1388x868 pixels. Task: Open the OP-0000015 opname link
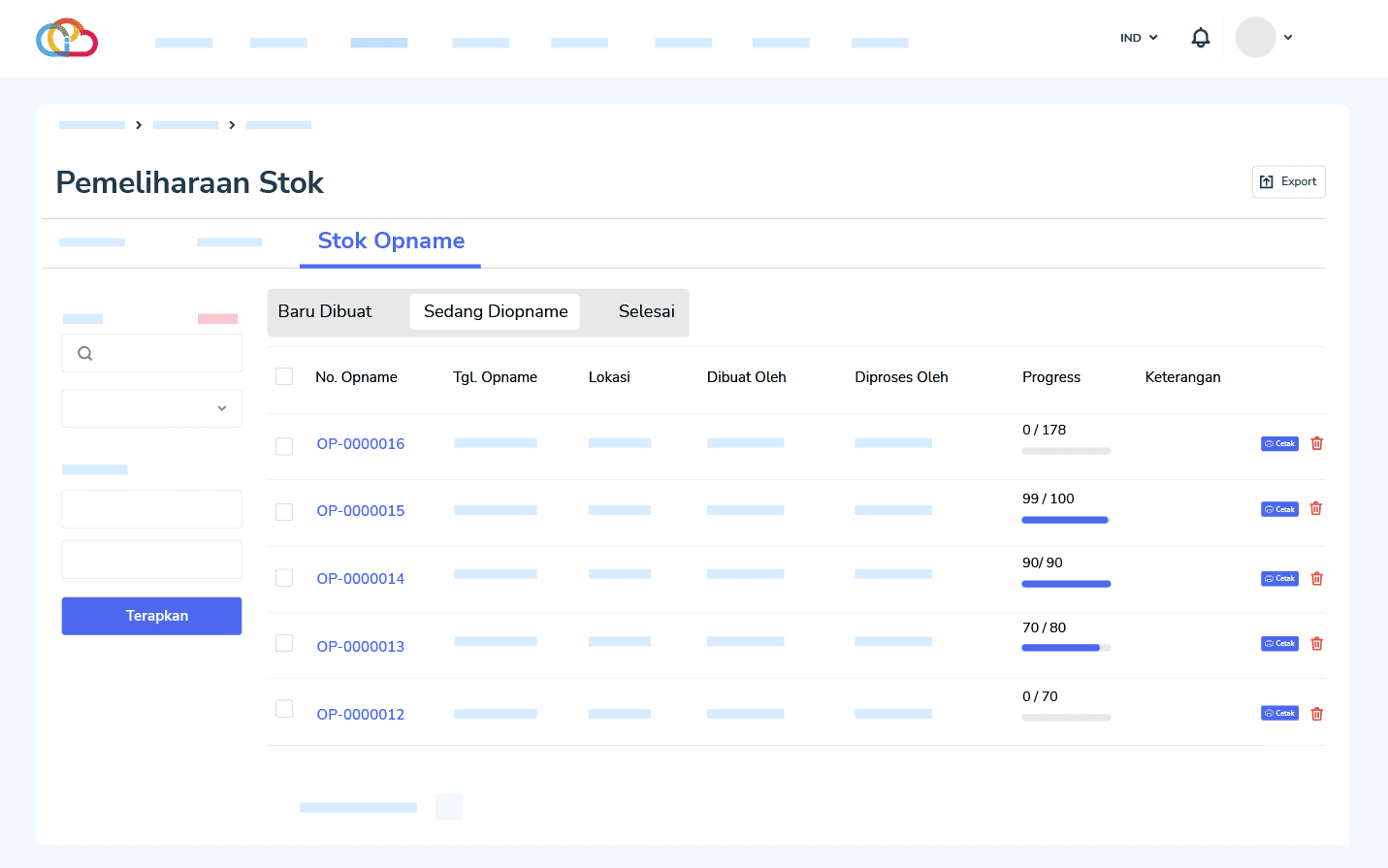tap(360, 511)
